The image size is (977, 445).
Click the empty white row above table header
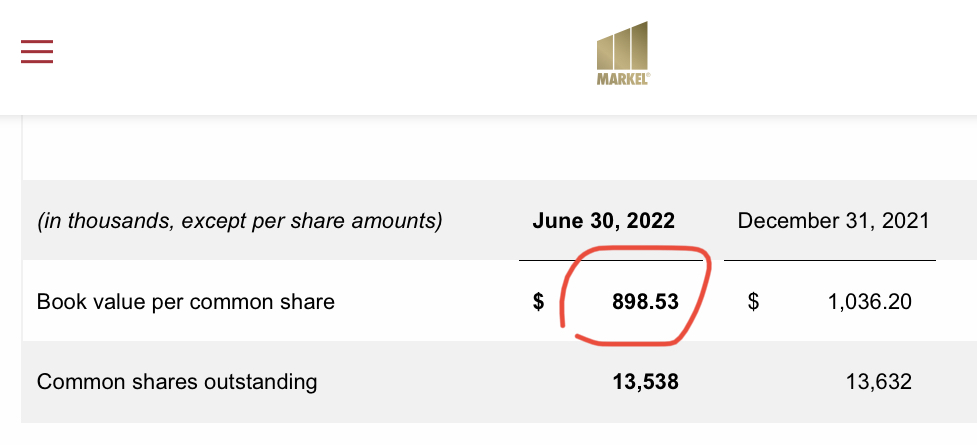[498, 148]
